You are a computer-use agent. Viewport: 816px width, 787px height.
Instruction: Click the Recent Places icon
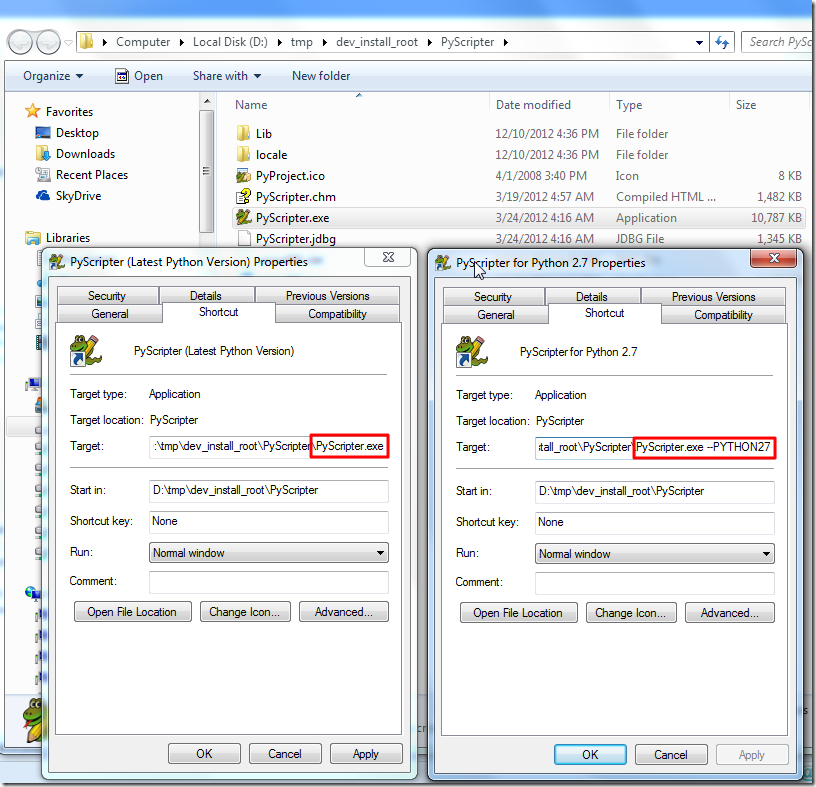pos(43,174)
